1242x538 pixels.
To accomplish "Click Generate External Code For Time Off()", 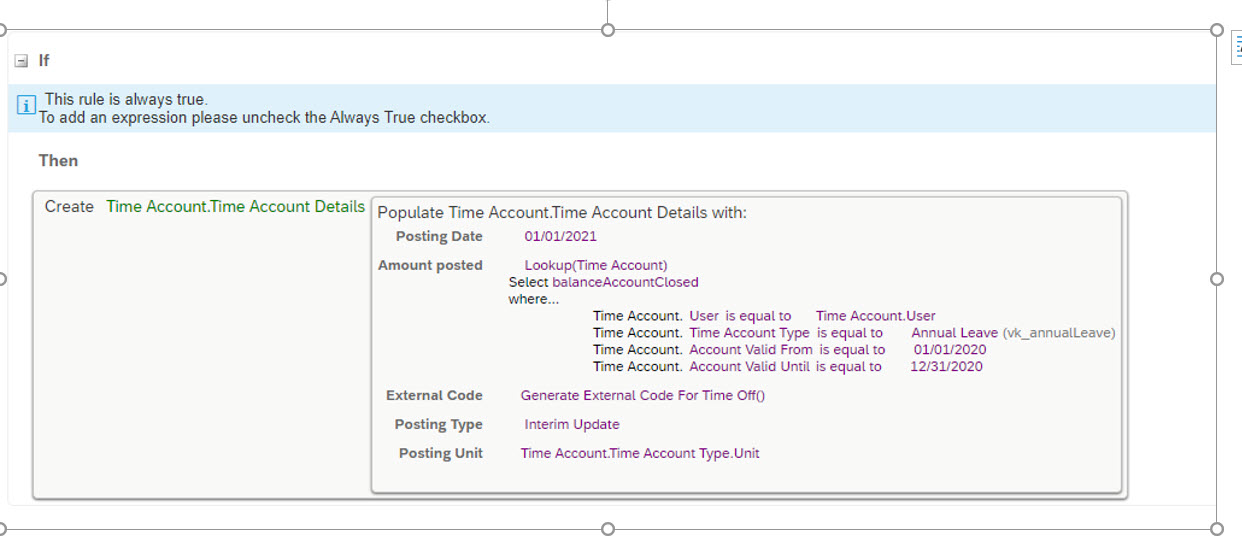I will (643, 395).
